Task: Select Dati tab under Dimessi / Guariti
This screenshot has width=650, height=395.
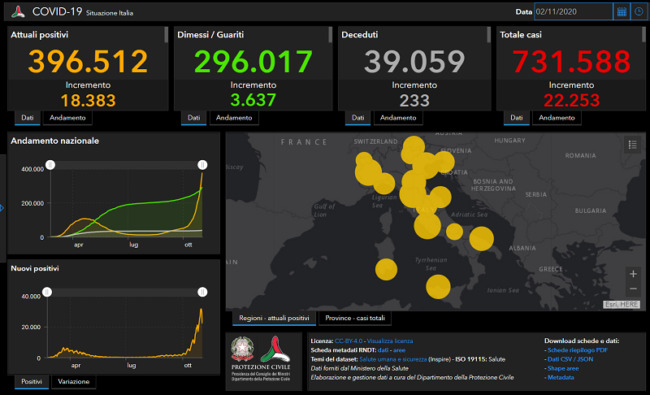Action: point(194,118)
